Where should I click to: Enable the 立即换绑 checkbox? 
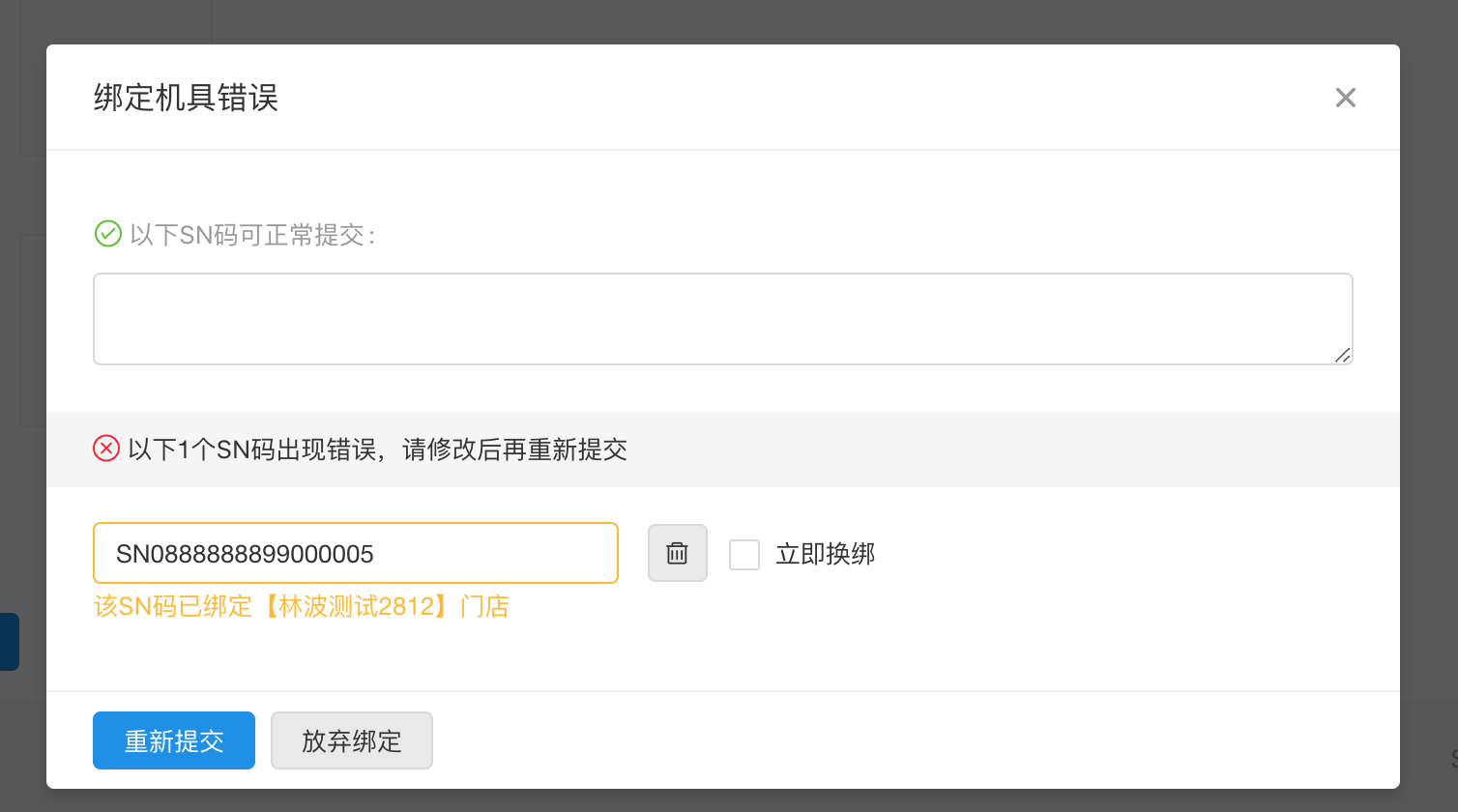tap(744, 554)
